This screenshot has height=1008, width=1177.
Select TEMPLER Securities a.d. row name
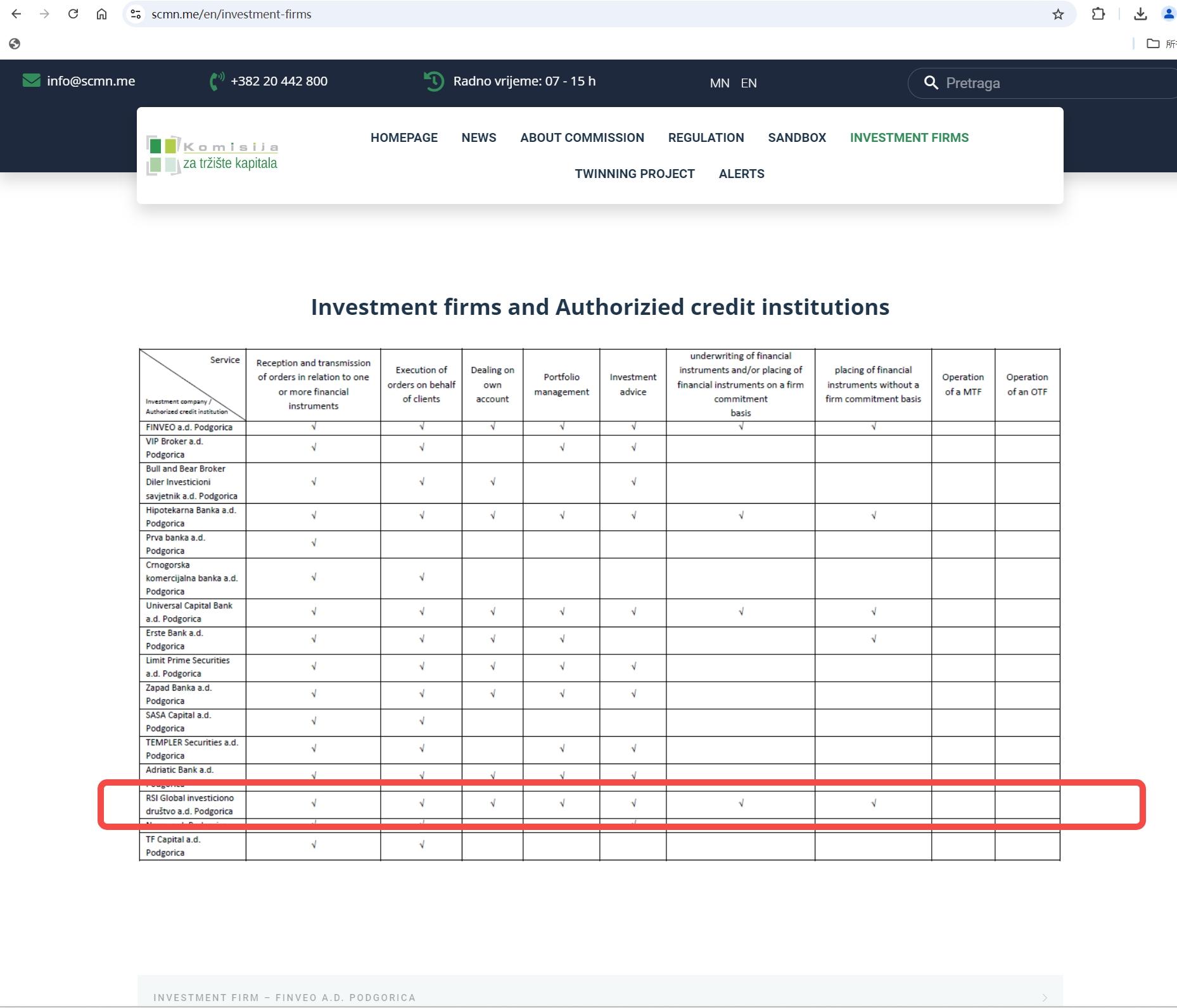pyautogui.click(x=192, y=749)
